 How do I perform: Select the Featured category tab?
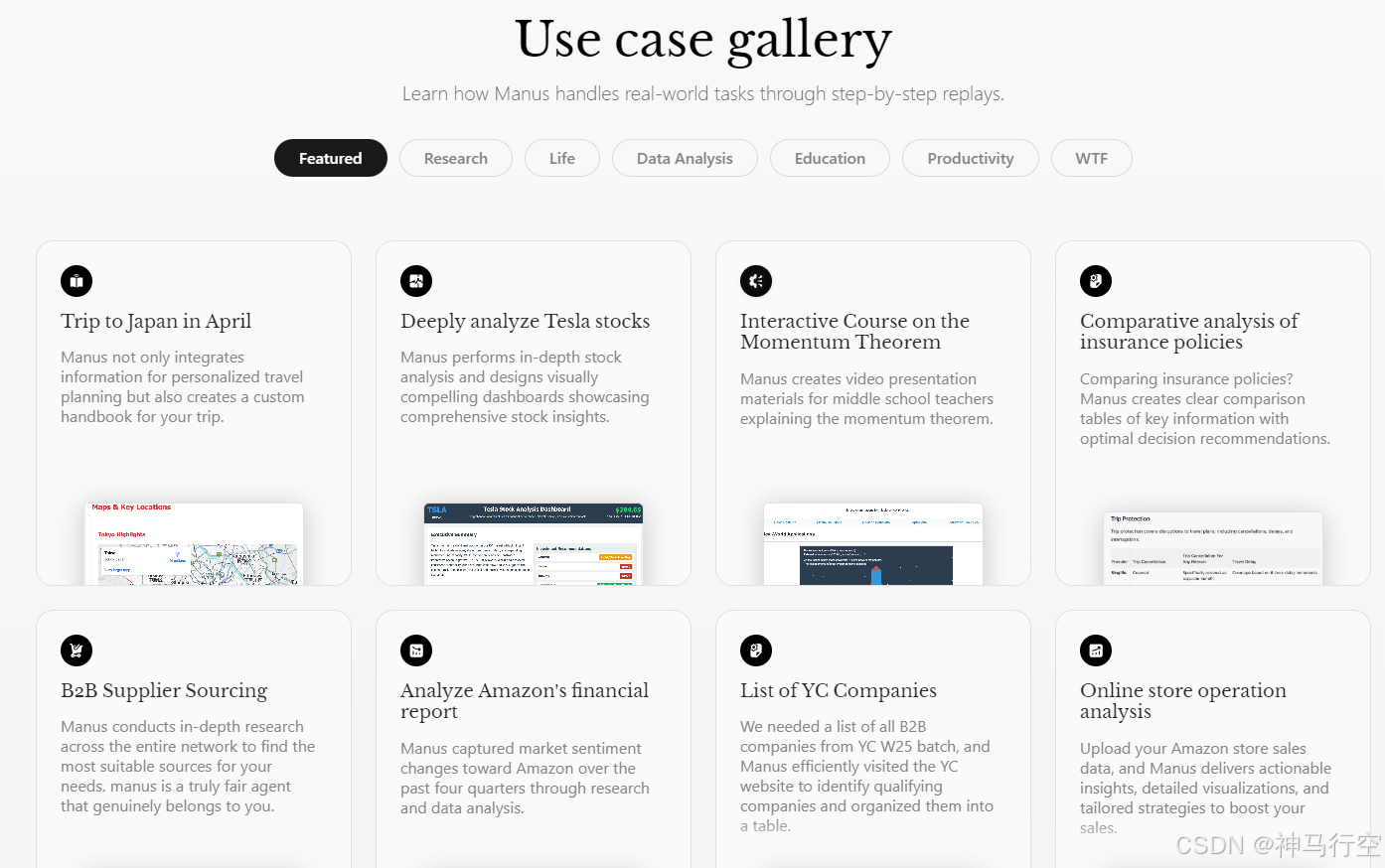pos(331,158)
